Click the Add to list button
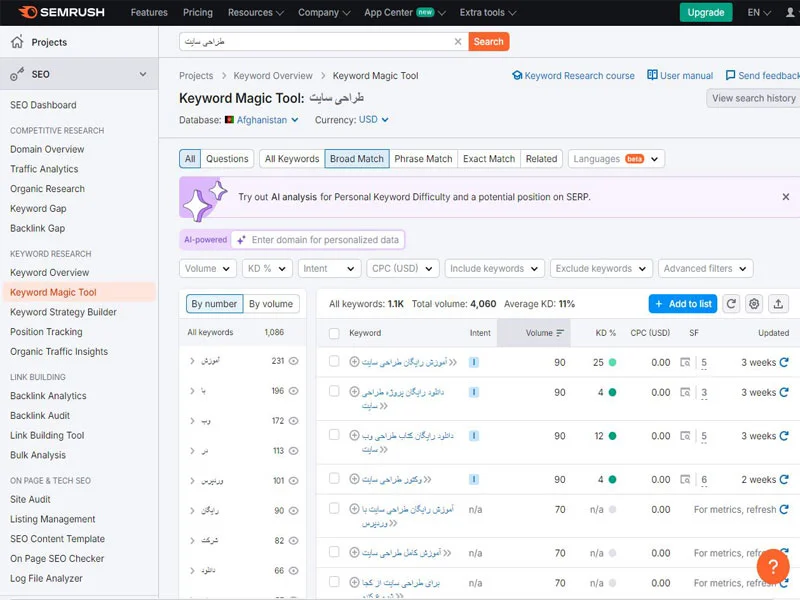Viewport: 800px width, 600px height. pos(683,304)
